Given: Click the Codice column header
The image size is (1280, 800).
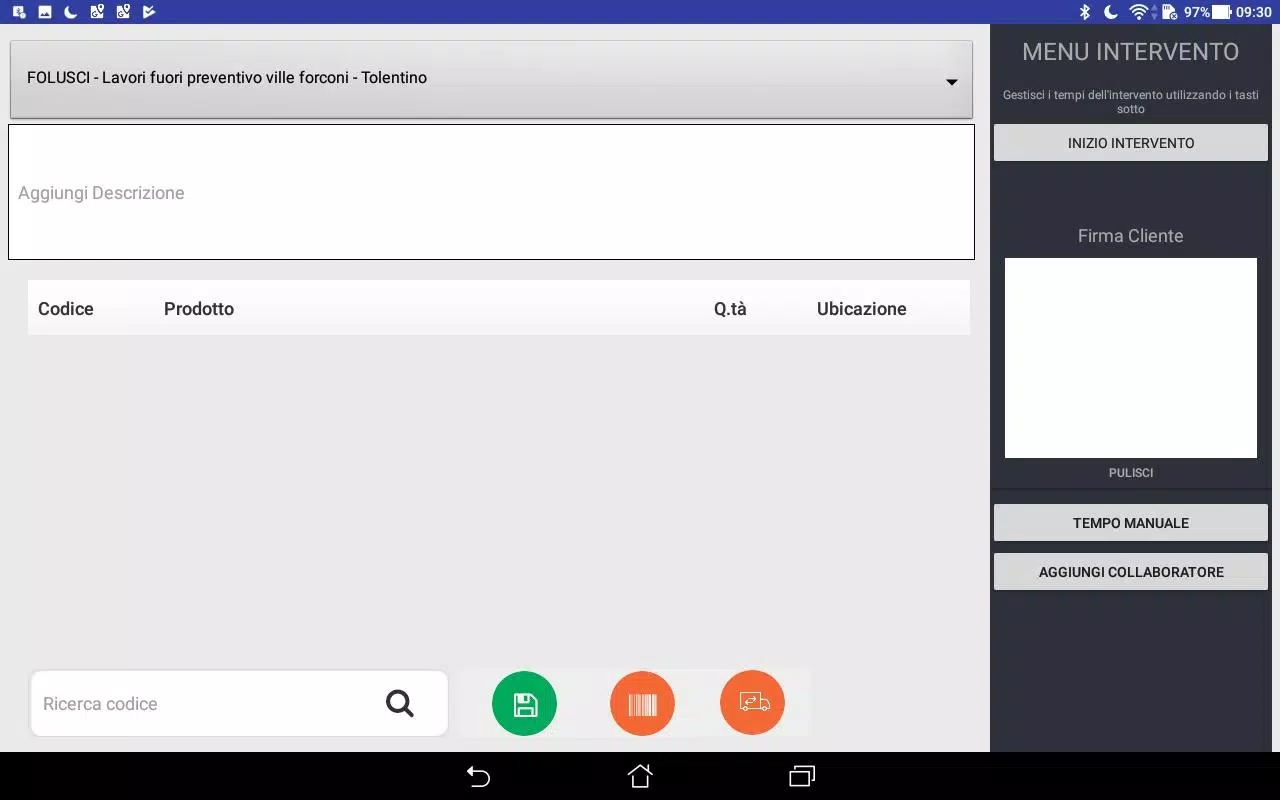Looking at the screenshot, I should pyautogui.click(x=66, y=309).
